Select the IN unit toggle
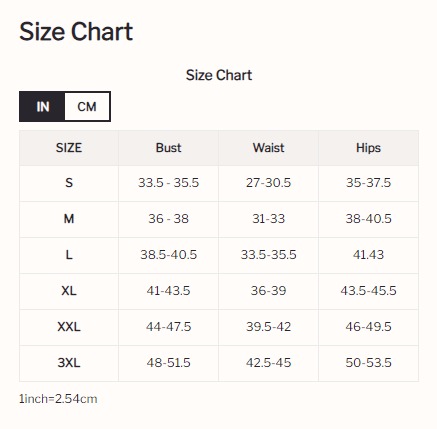The width and height of the screenshot is (437, 429). click(42, 107)
